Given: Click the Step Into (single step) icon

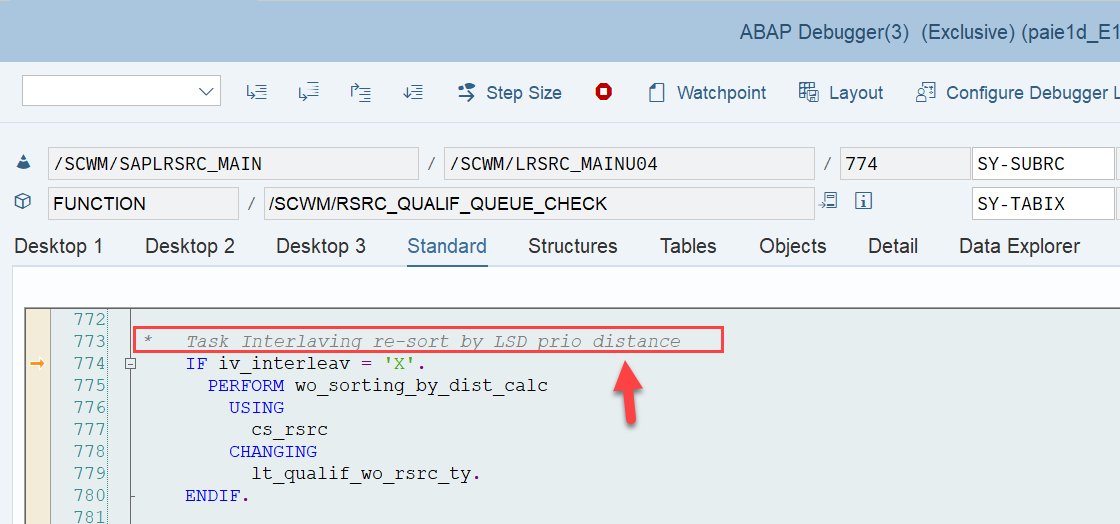Looking at the screenshot, I should 256,92.
